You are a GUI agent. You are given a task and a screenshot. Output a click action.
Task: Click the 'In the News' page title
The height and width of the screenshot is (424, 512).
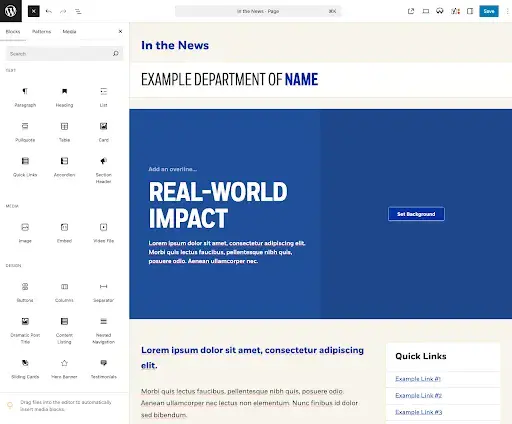coord(175,45)
